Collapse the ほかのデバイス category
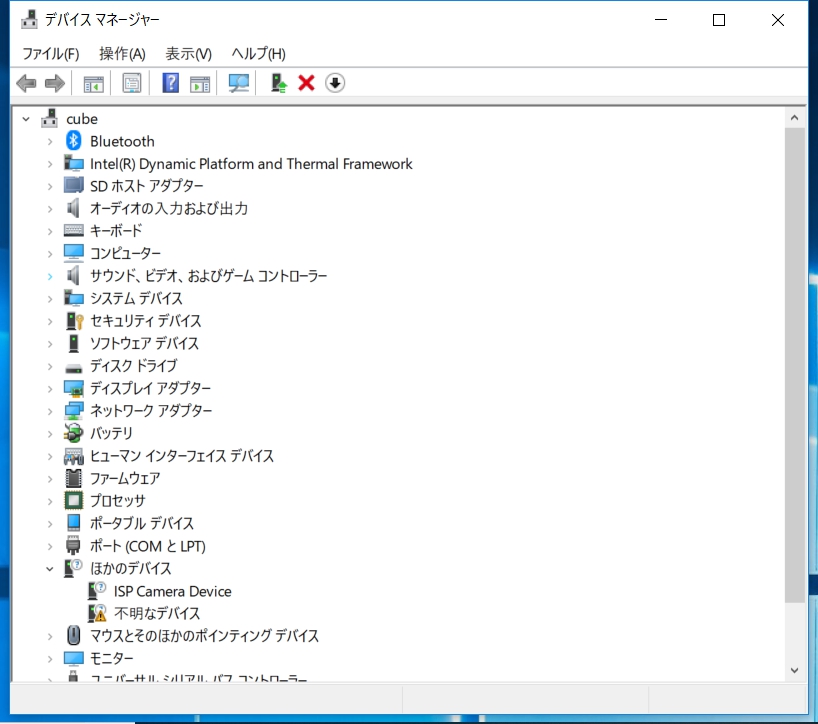 pos(50,568)
